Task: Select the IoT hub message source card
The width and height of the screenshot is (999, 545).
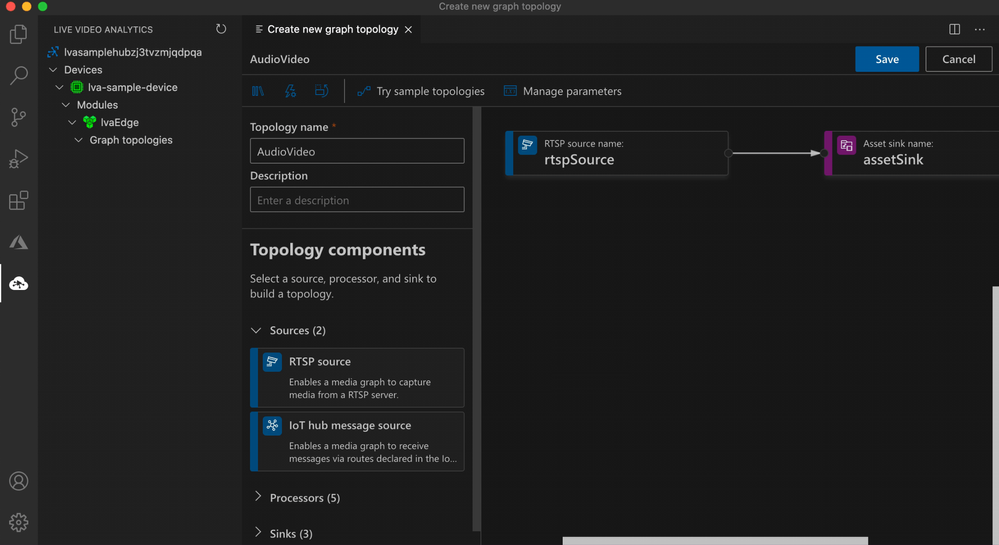Action: [x=357, y=441]
